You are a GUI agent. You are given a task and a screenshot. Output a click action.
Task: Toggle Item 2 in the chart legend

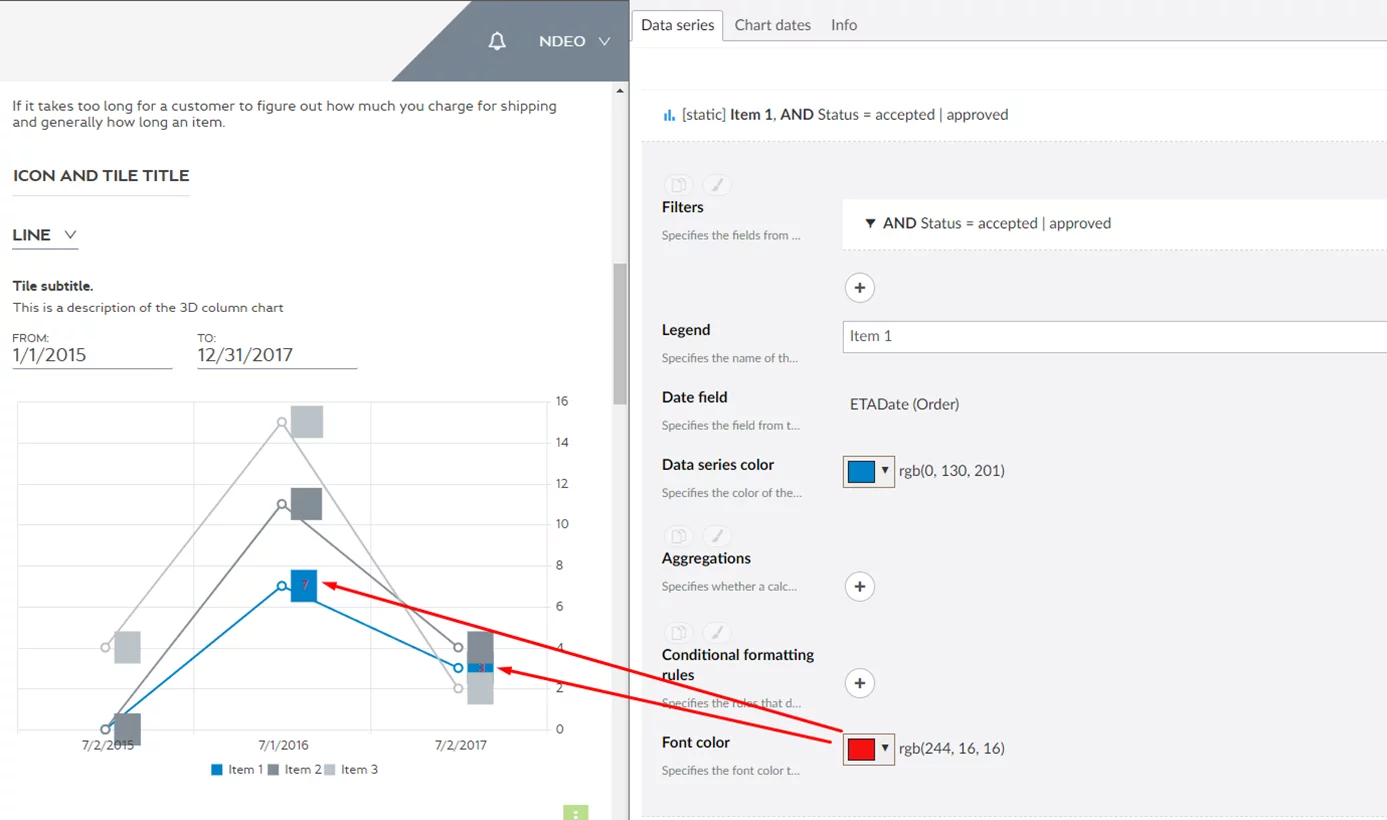pyautogui.click(x=295, y=770)
